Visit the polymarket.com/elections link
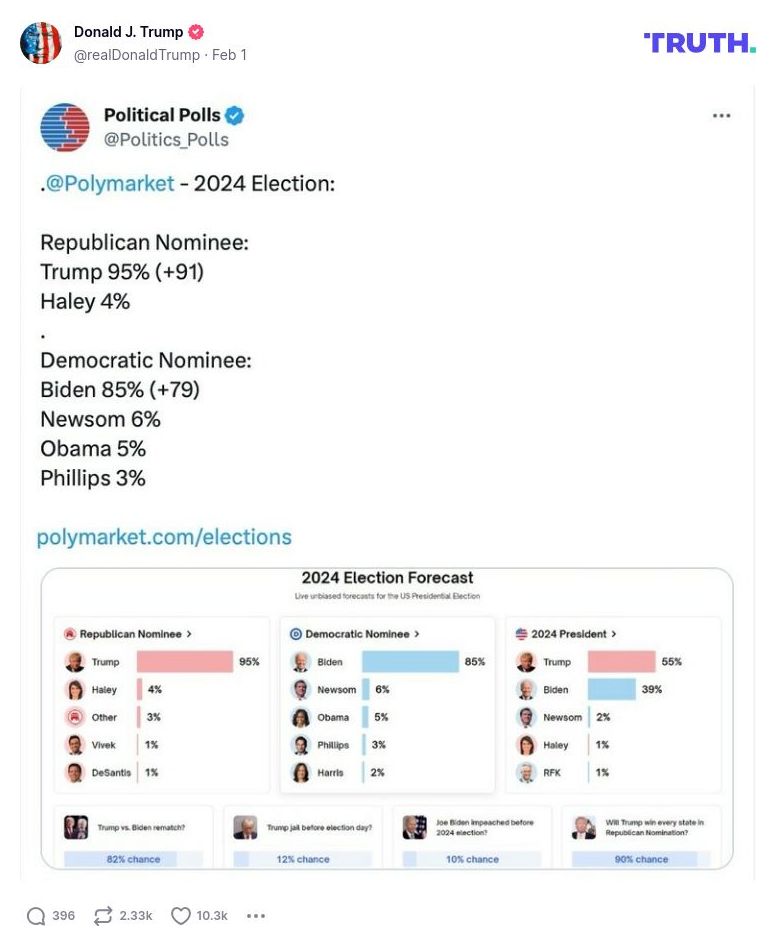Viewport: 777px width, 946px height. (164, 537)
